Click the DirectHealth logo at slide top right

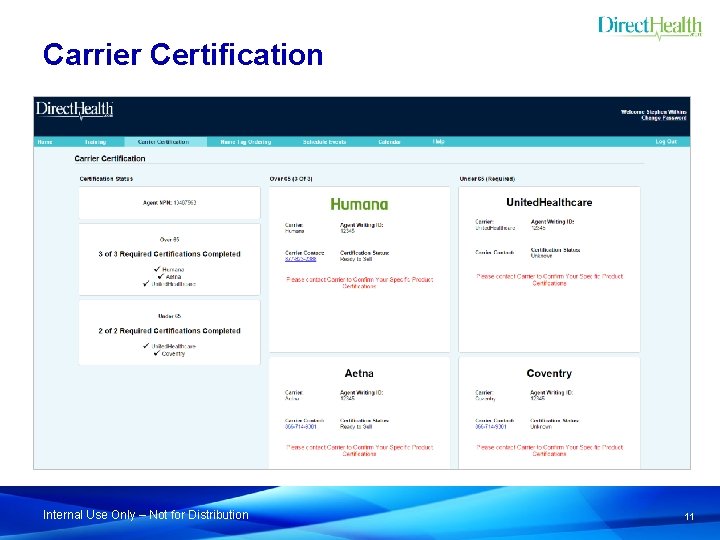[650, 28]
